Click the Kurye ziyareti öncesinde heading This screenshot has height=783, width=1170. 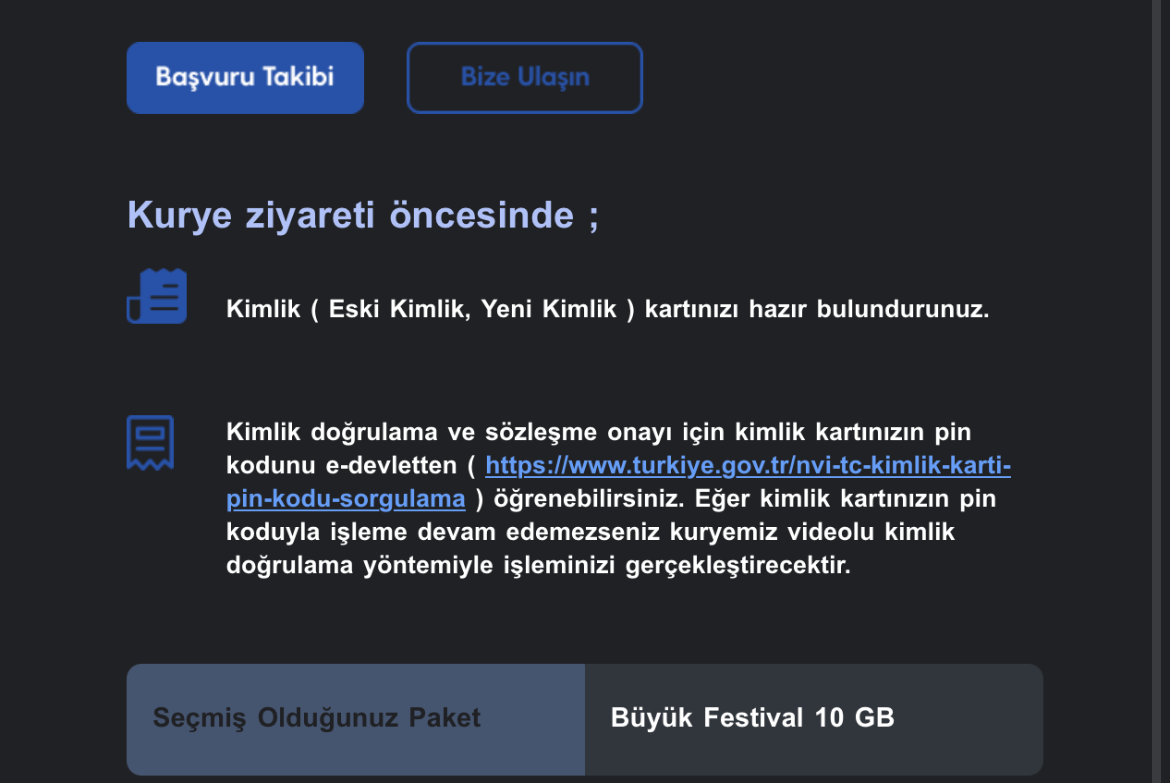click(363, 215)
